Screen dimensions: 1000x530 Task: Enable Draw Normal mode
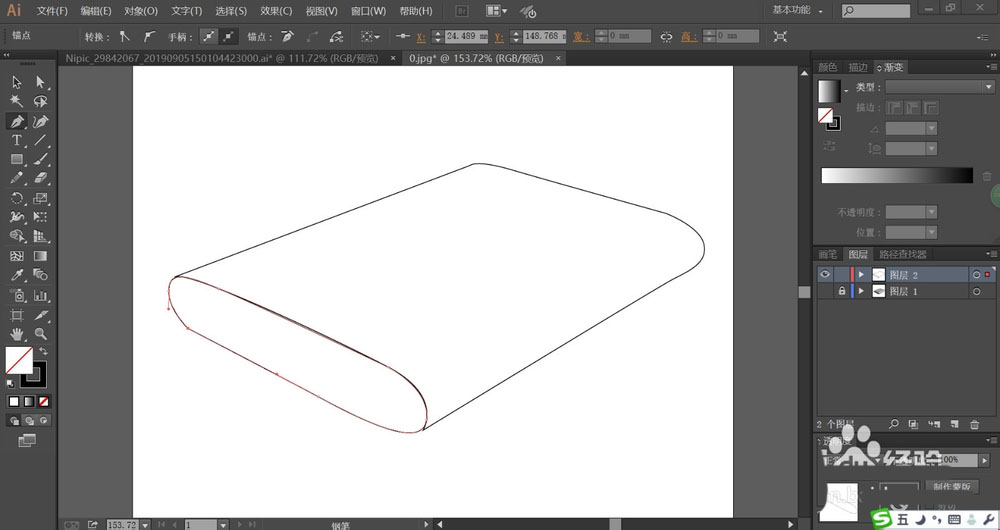pyautogui.click(x=13, y=421)
